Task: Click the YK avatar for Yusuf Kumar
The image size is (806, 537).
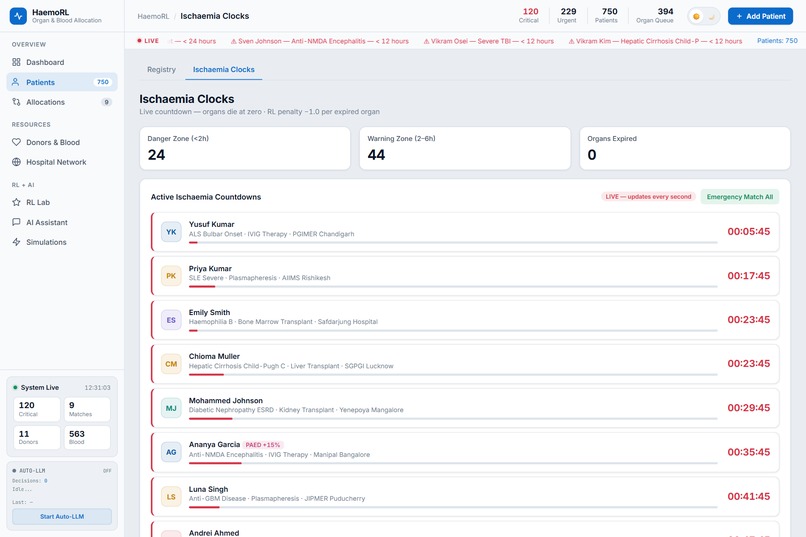Action: point(171,232)
